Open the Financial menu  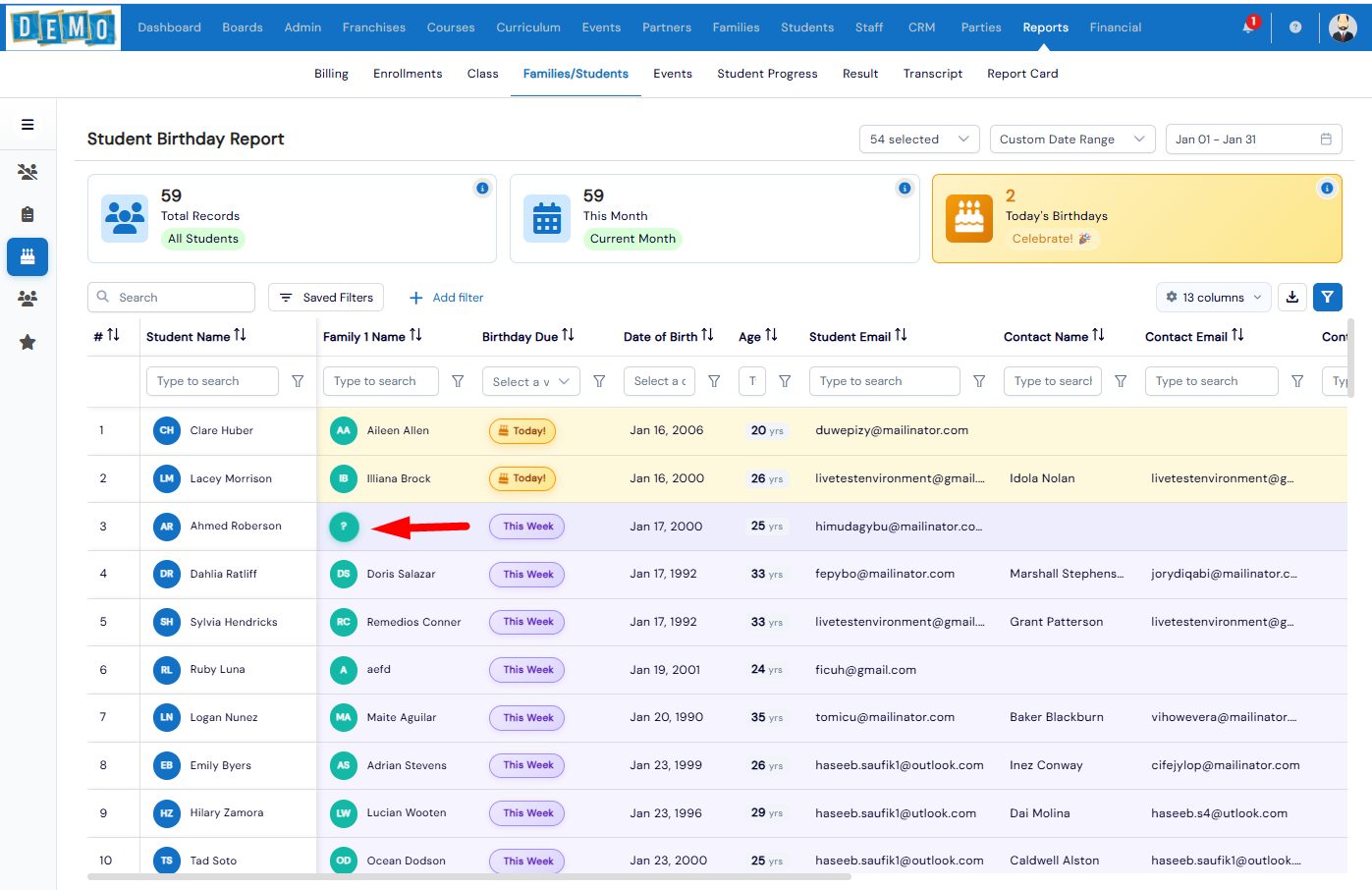[x=1115, y=28]
